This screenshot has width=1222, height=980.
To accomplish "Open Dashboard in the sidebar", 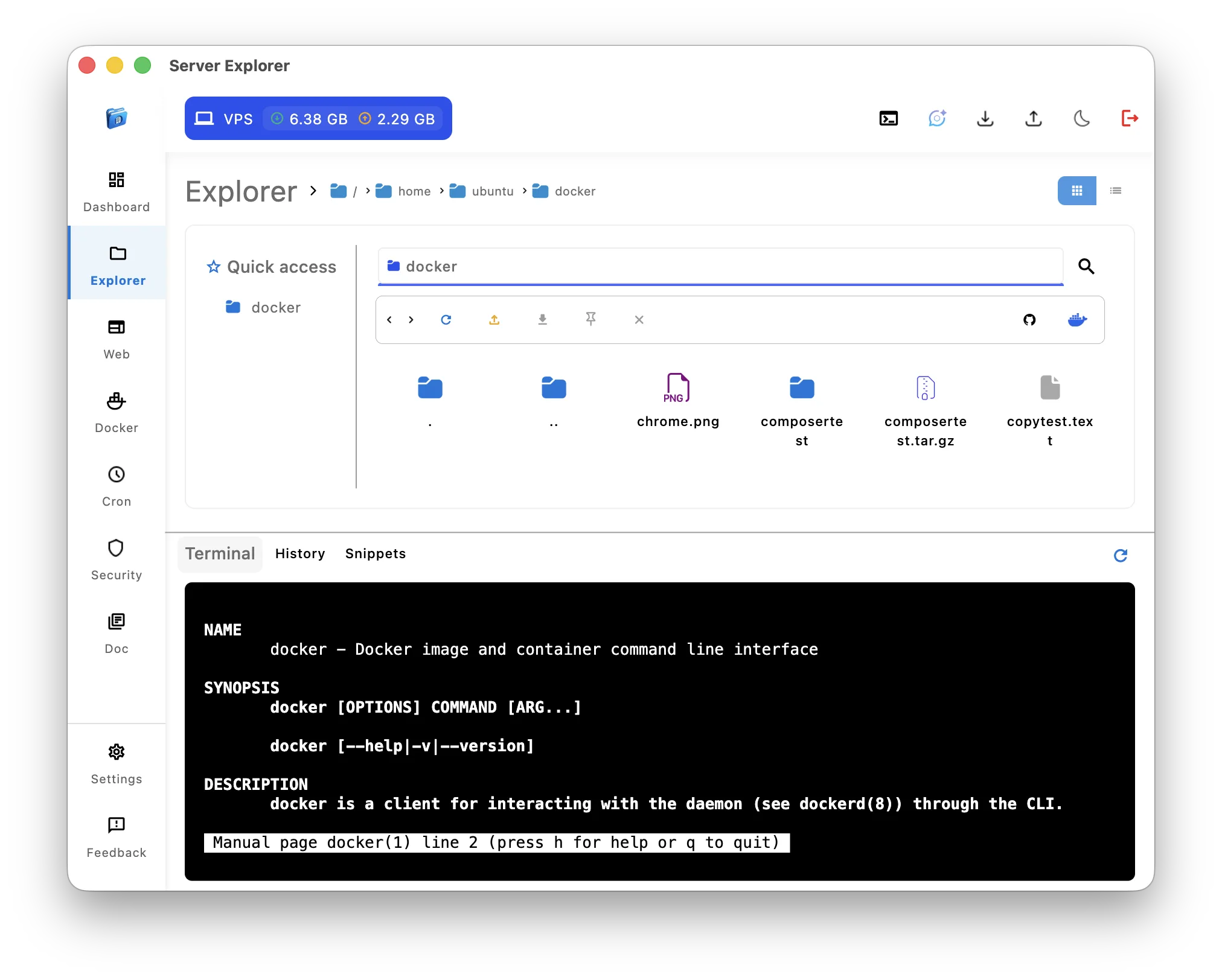I will click(117, 192).
